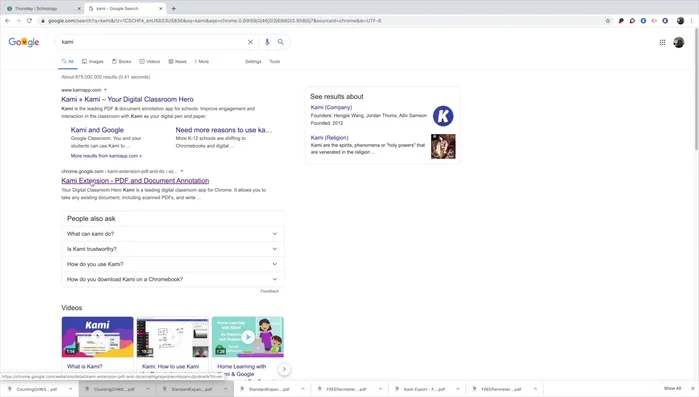Open the Chrome profile avatar in toolbar
Image resolution: width=699 pixels, height=397 pixels.
[680, 20]
